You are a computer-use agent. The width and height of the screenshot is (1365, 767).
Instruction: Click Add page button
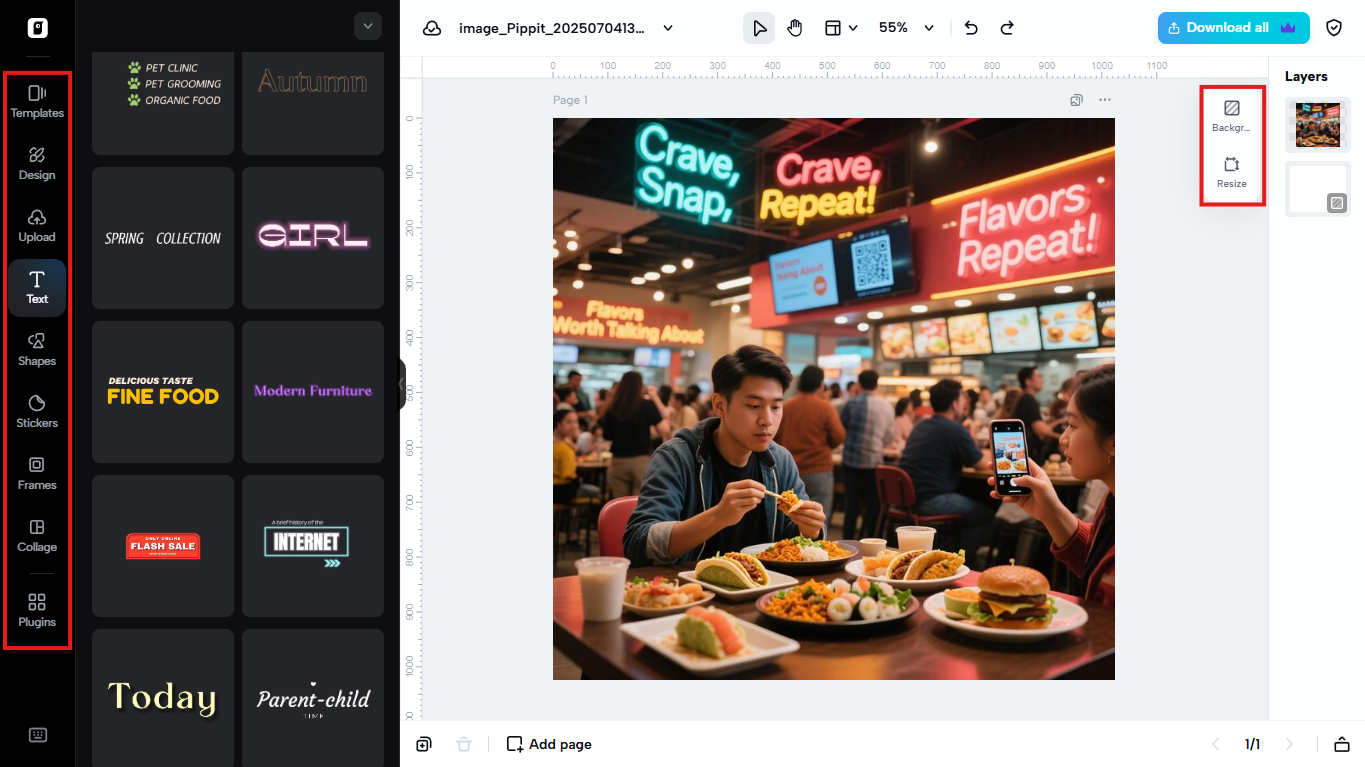pyautogui.click(x=549, y=744)
